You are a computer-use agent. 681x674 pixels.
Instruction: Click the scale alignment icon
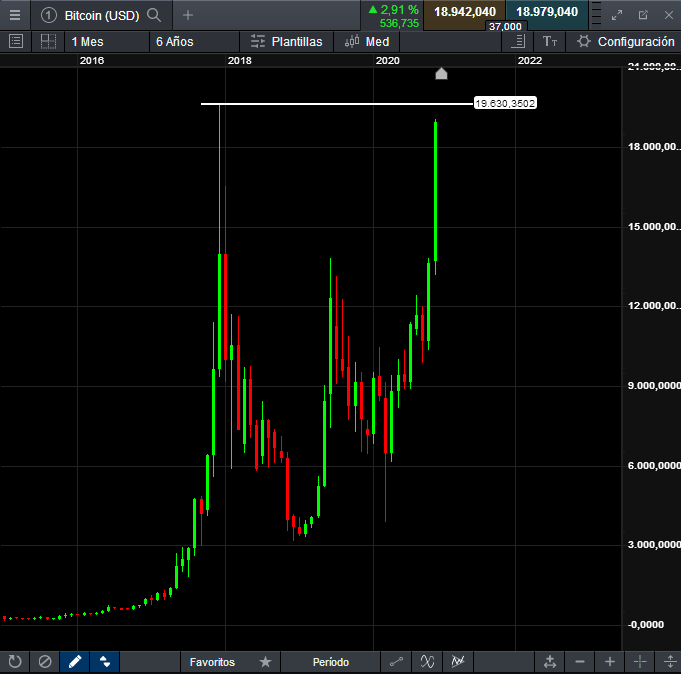coord(518,42)
